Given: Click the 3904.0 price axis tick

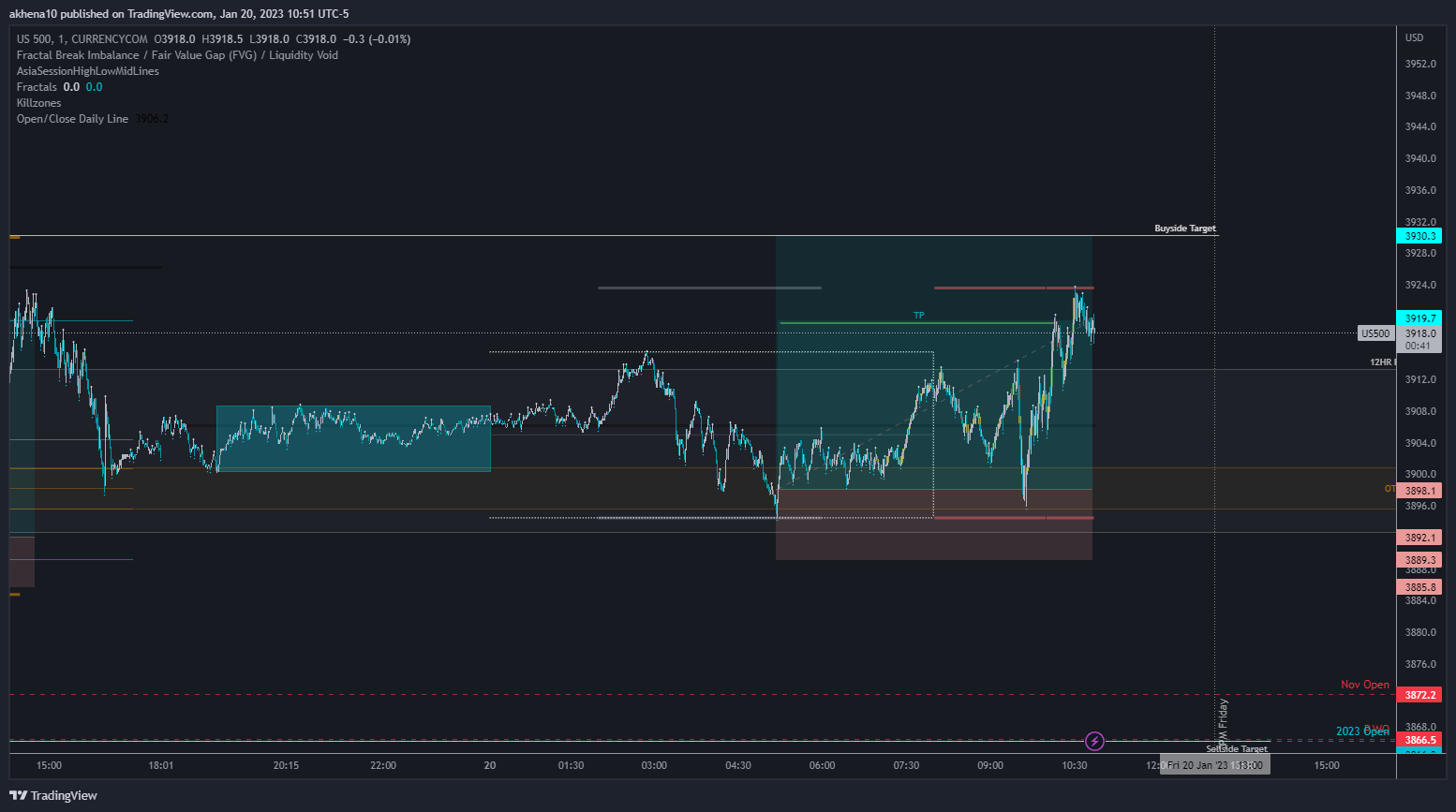Looking at the screenshot, I should pyautogui.click(x=1420, y=443).
